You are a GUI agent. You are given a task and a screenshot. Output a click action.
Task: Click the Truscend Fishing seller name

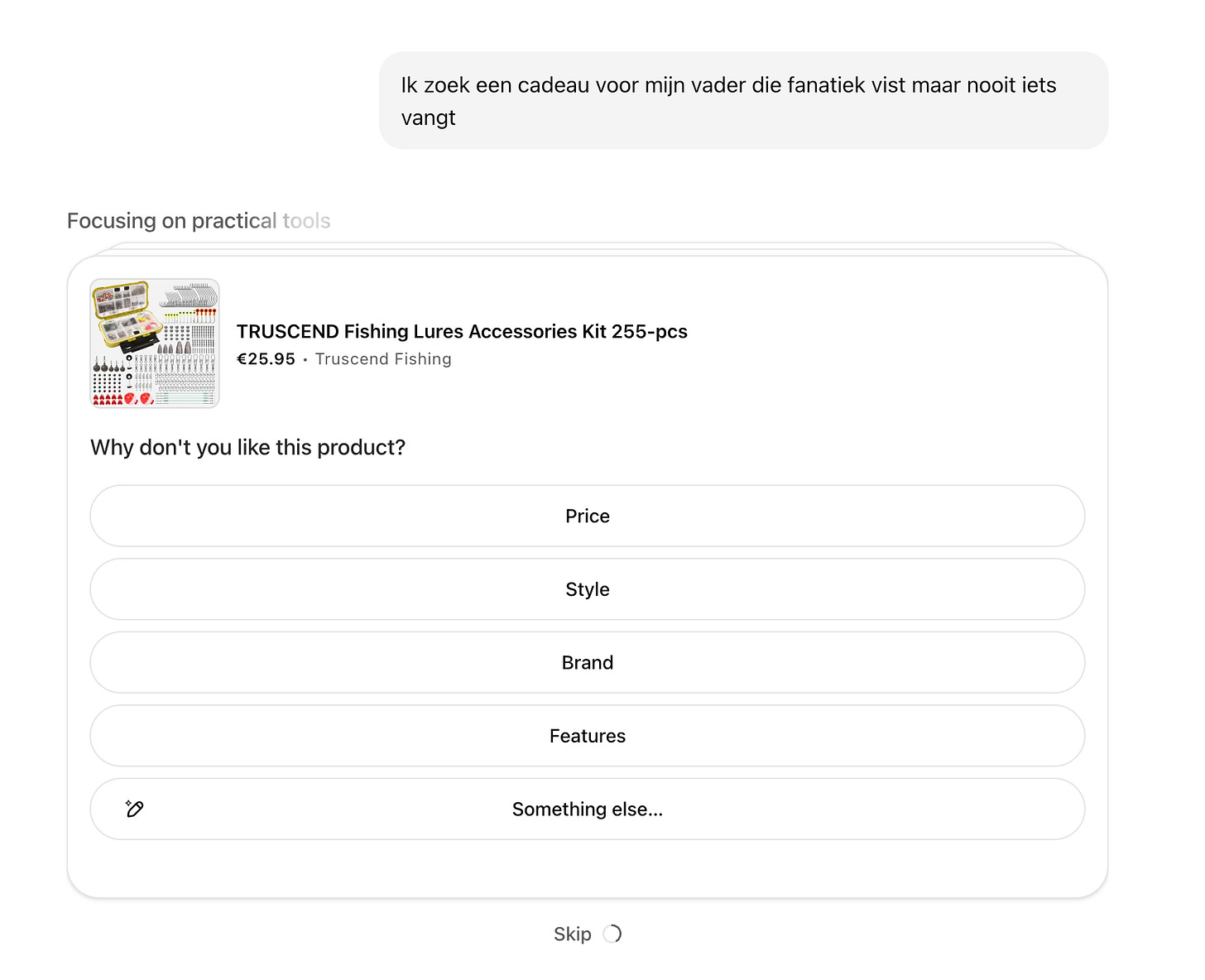pos(383,359)
